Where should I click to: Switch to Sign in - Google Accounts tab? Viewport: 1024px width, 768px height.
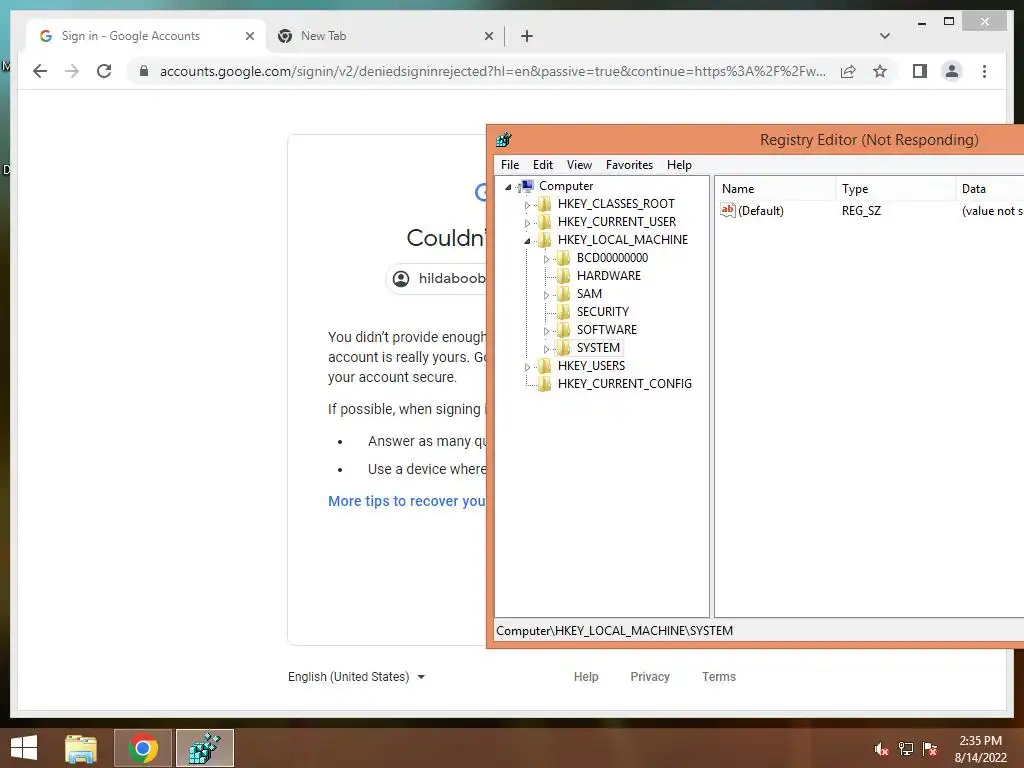click(x=145, y=36)
